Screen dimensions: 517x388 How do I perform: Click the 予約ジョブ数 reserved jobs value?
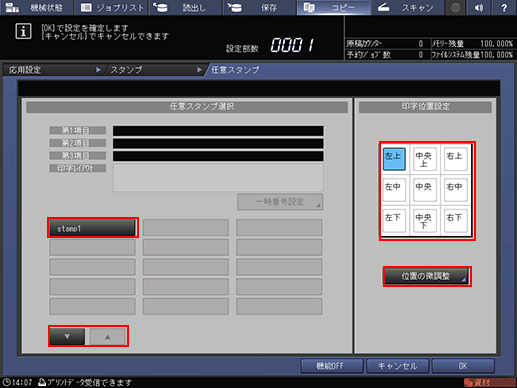[421, 55]
